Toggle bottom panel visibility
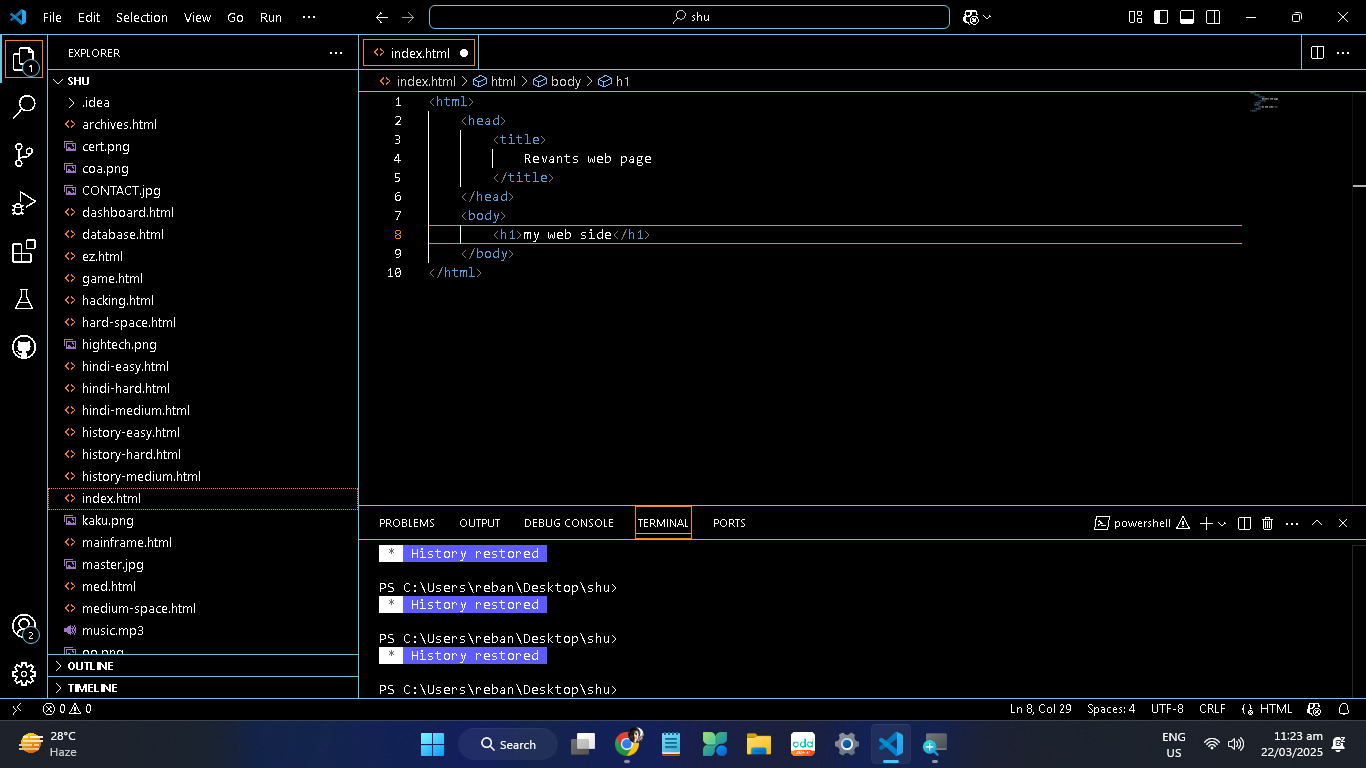1366x768 pixels. pos(1187,17)
